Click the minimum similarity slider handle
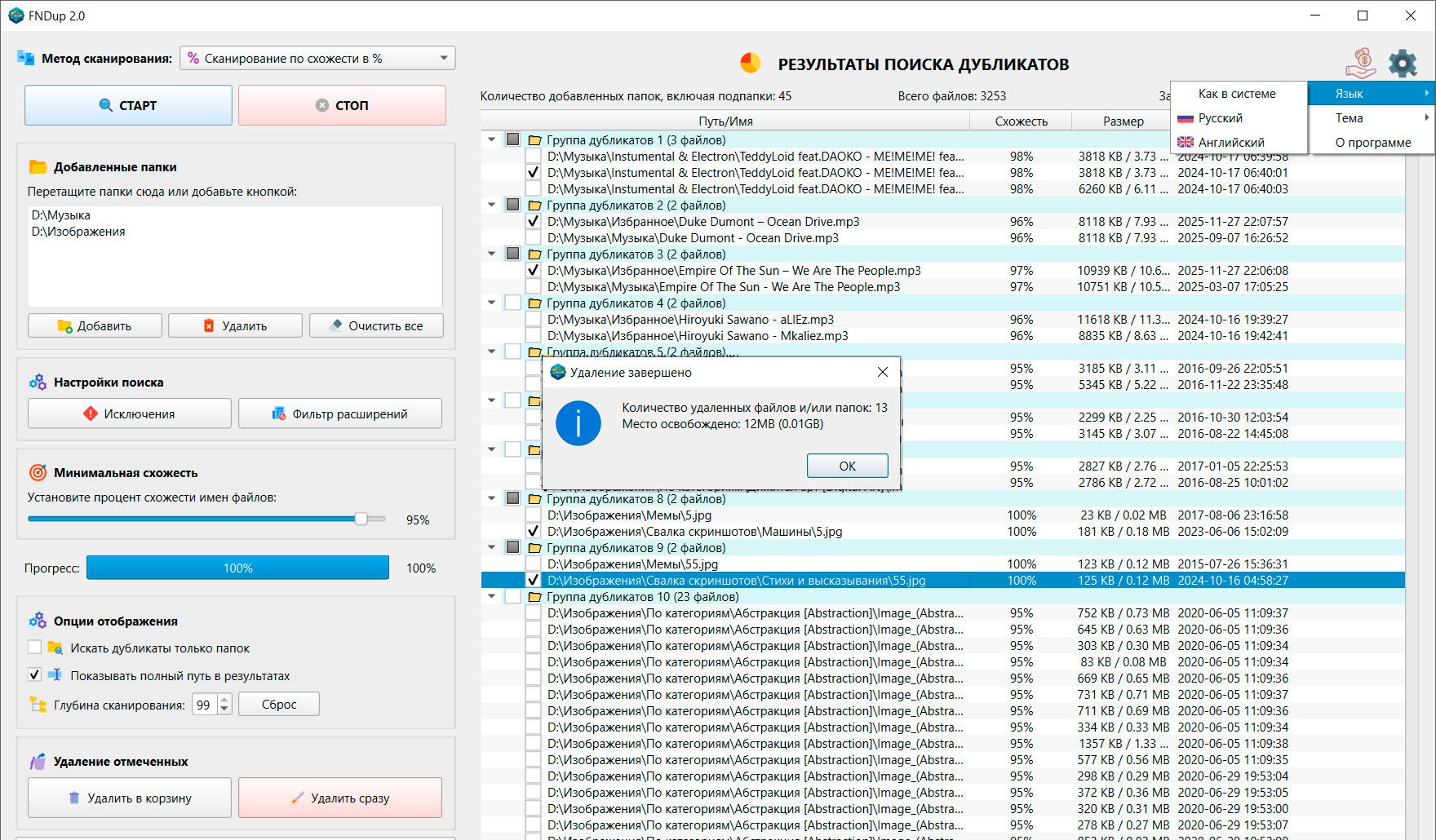The height and width of the screenshot is (840, 1436). (x=361, y=519)
